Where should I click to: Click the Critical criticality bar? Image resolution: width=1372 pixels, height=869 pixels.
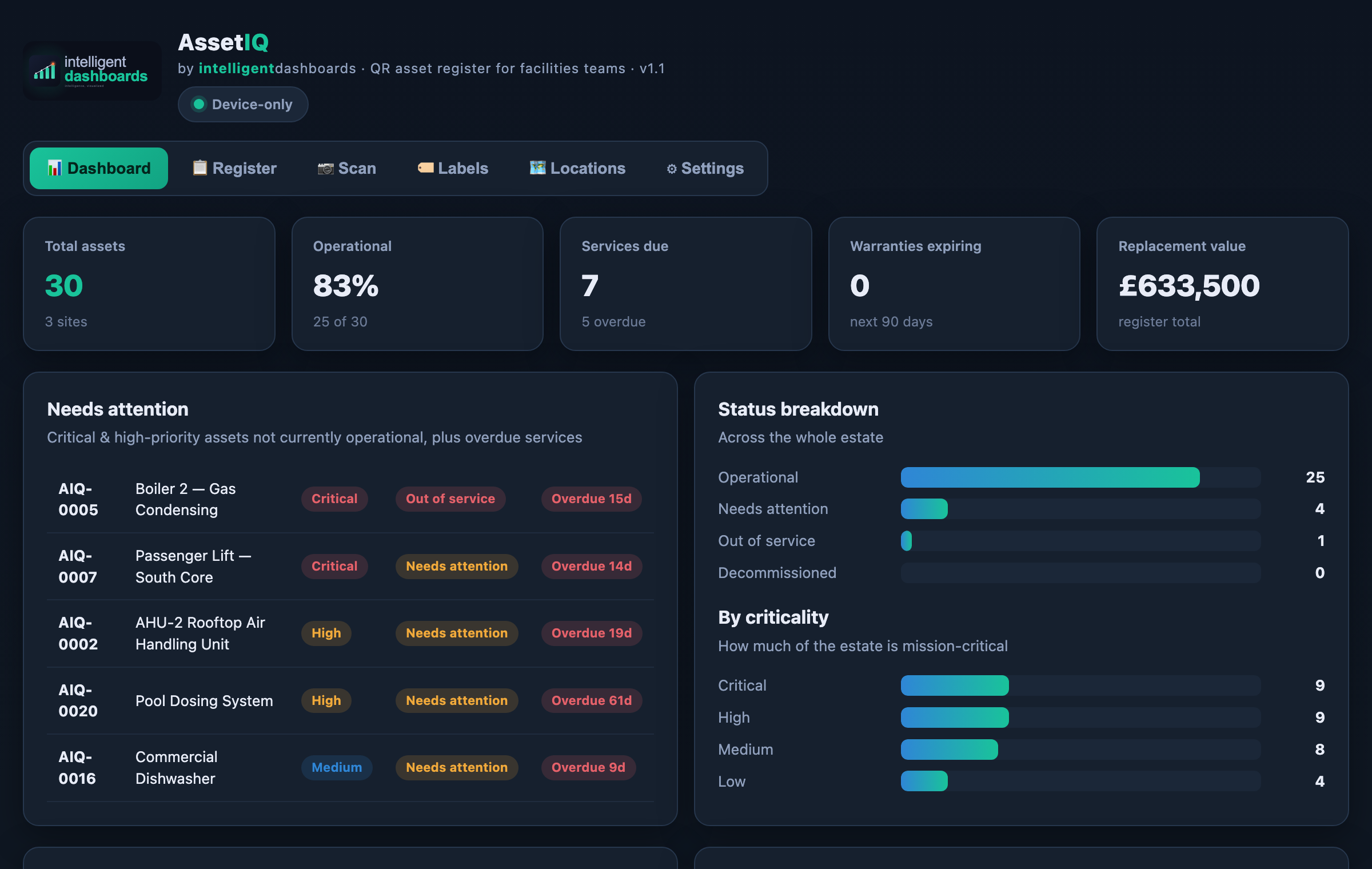click(1080, 685)
